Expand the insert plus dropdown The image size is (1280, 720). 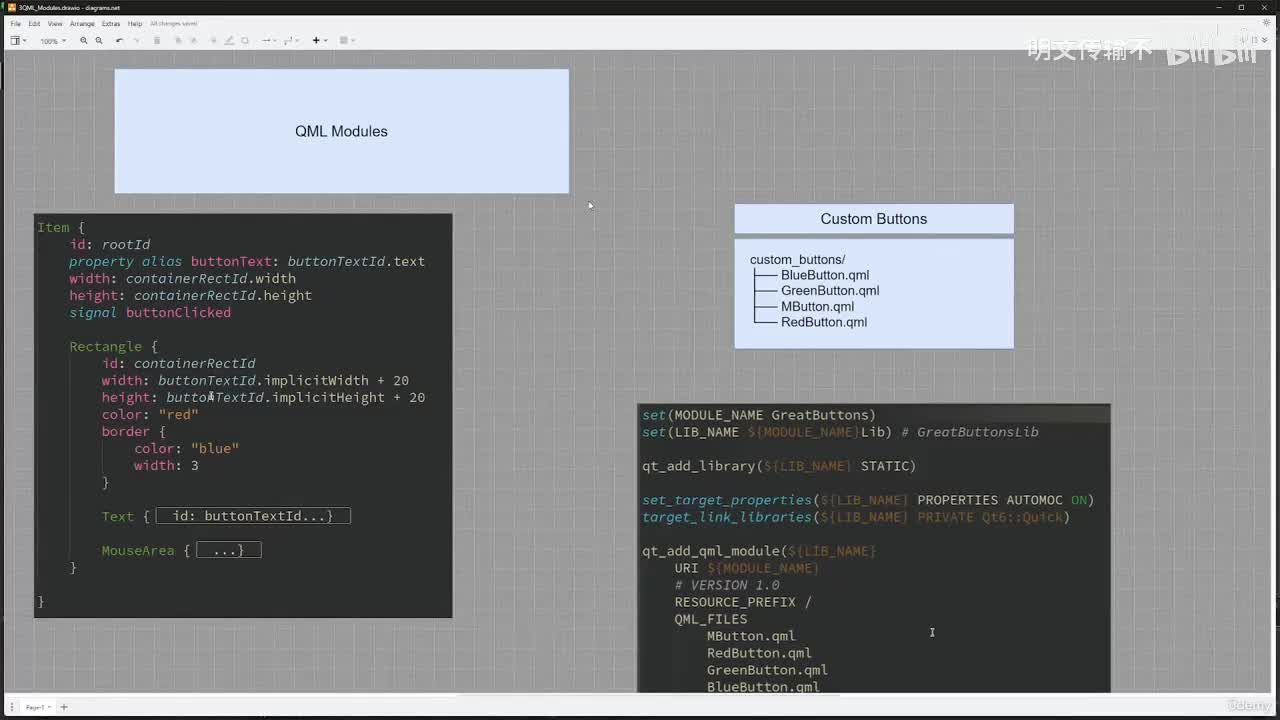[318, 41]
